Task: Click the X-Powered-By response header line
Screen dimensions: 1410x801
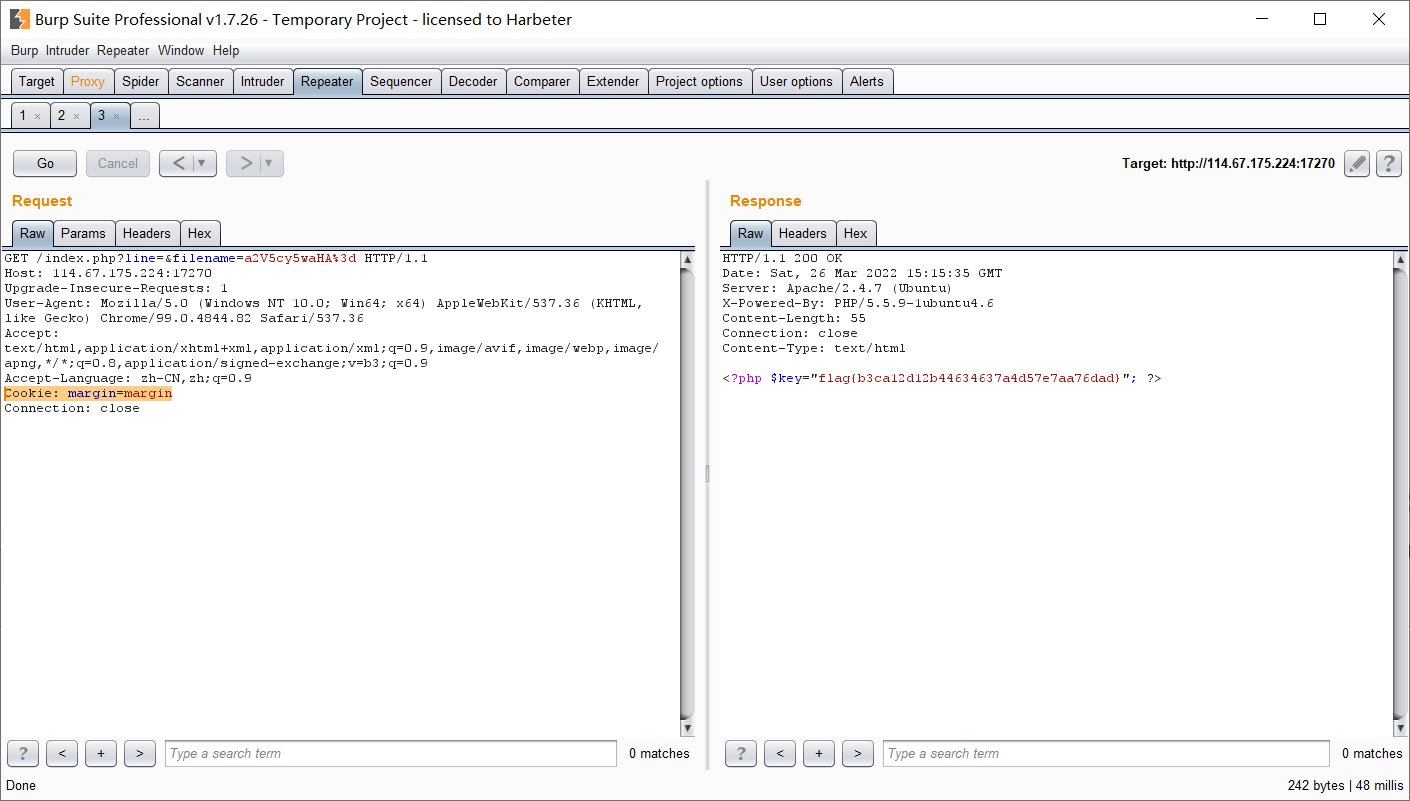Action: click(858, 304)
